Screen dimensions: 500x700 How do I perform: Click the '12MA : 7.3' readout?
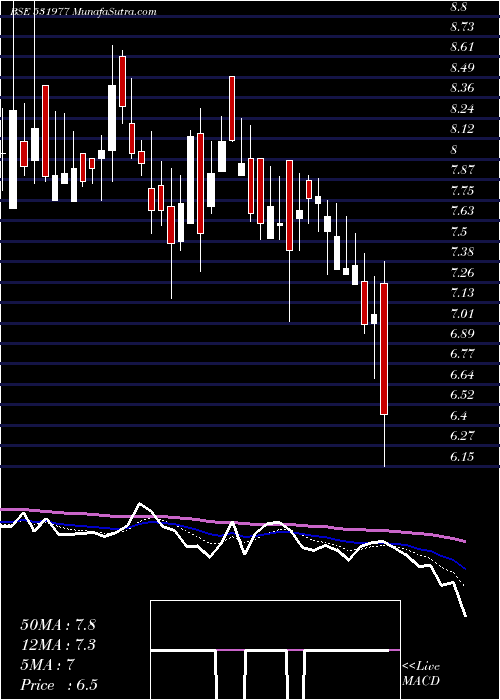pyautogui.click(x=58, y=645)
